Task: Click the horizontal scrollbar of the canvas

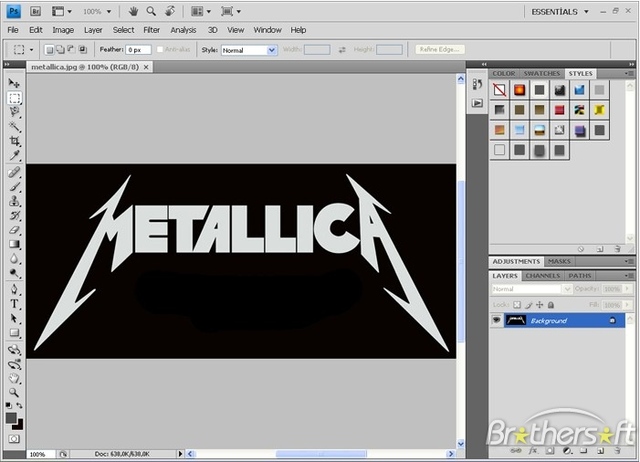Action: pyautogui.click(x=320, y=454)
